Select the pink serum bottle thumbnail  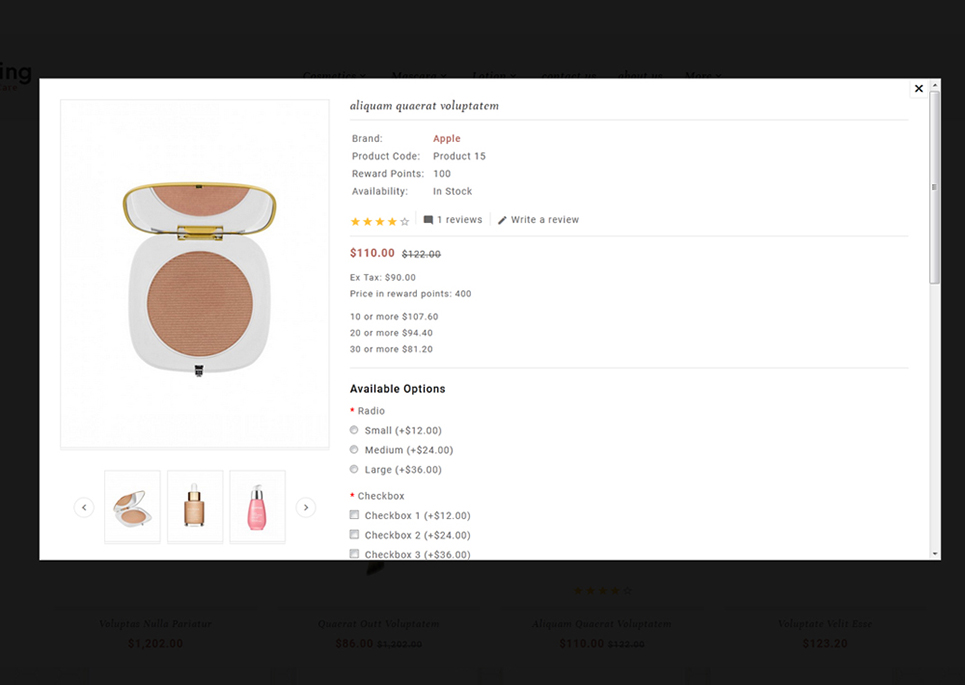point(257,507)
